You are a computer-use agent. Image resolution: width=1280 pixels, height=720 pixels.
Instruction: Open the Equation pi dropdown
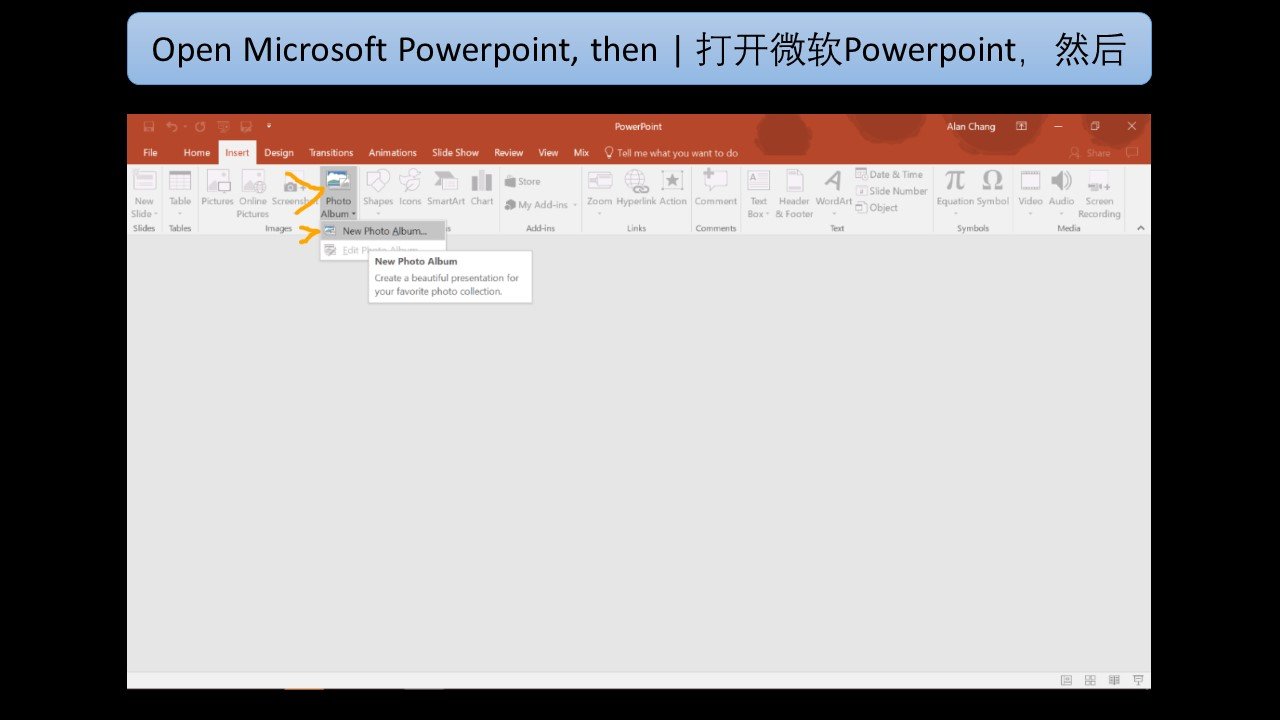point(955,194)
